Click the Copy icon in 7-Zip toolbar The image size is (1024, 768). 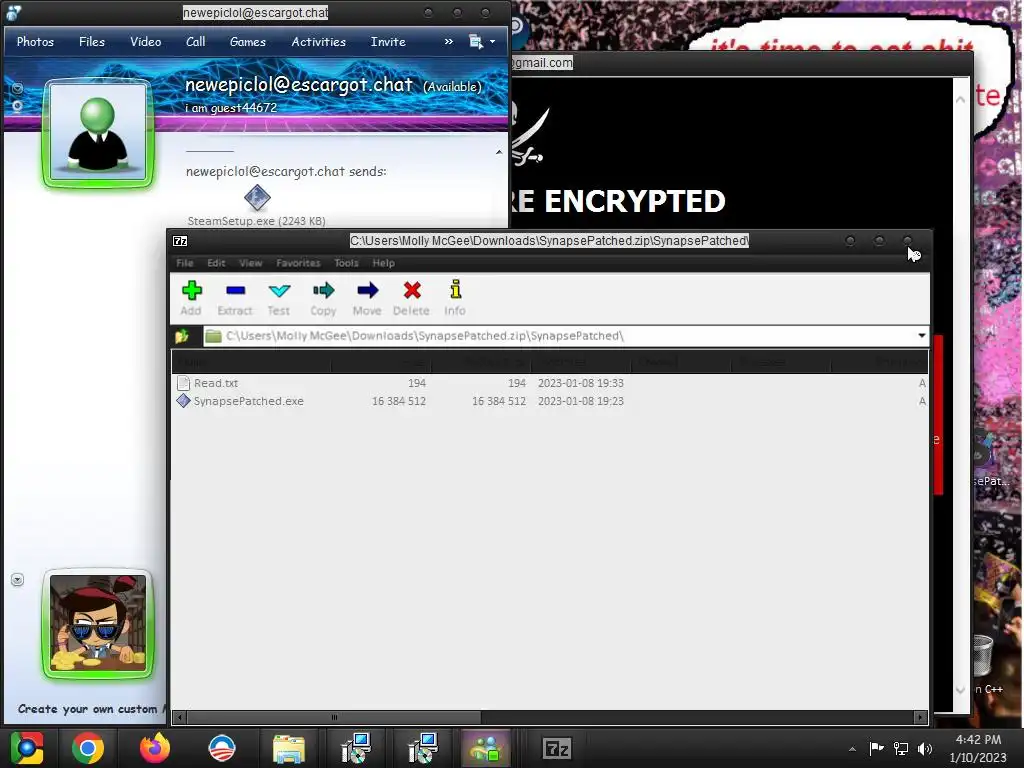click(323, 291)
